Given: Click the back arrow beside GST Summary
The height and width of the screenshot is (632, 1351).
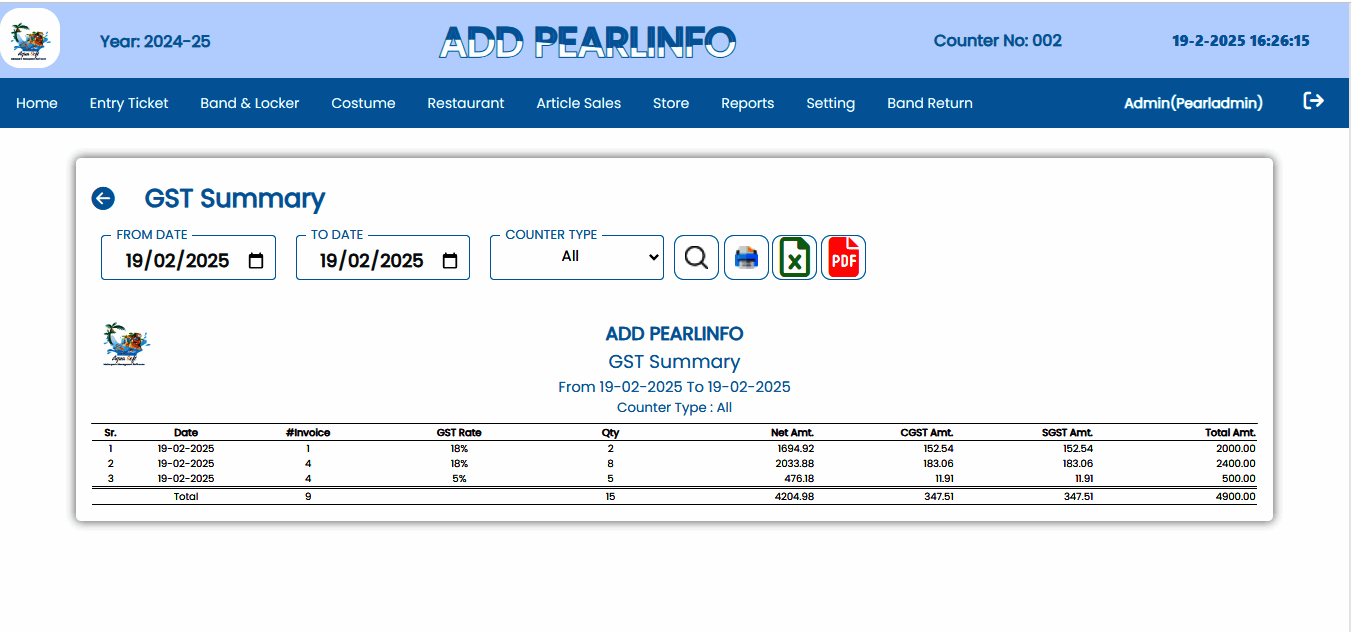Looking at the screenshot, I should (x=103, y=198).
